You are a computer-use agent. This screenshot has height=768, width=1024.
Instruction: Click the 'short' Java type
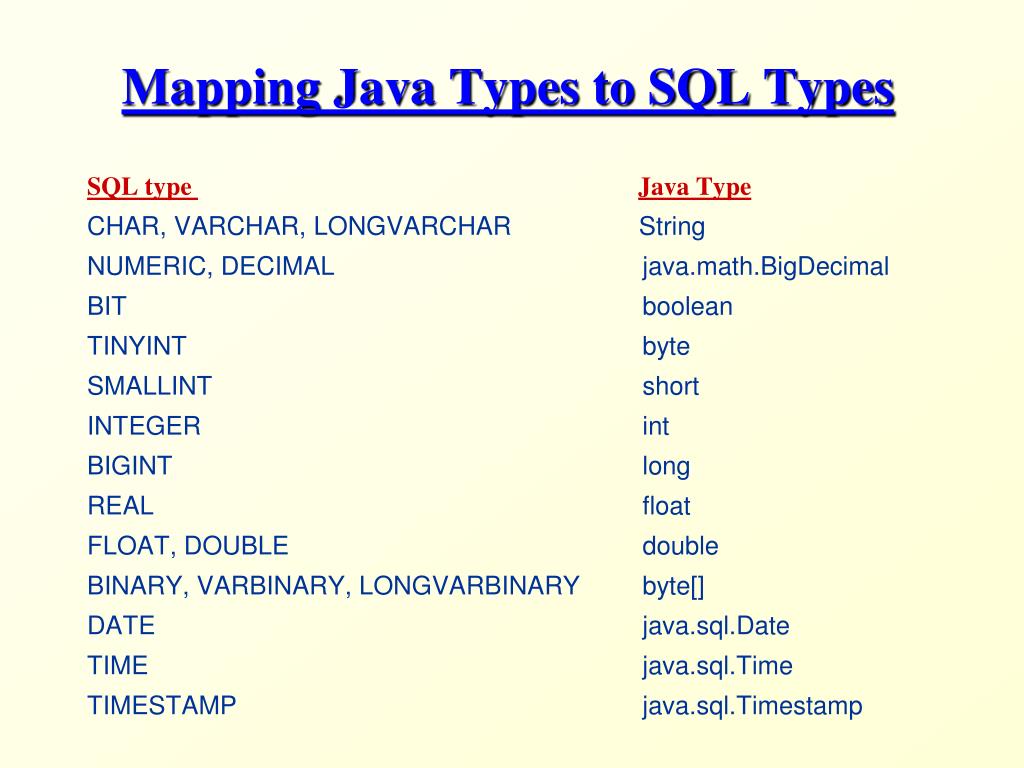coord(670,386)
